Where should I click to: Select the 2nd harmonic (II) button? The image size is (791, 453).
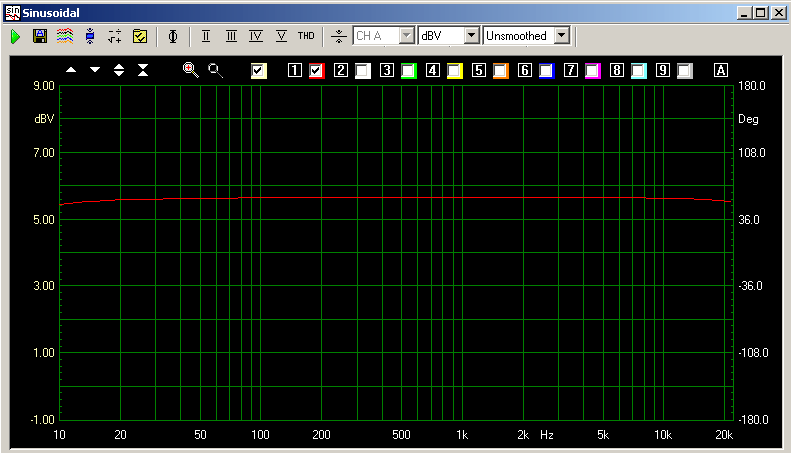pos(206,36)
